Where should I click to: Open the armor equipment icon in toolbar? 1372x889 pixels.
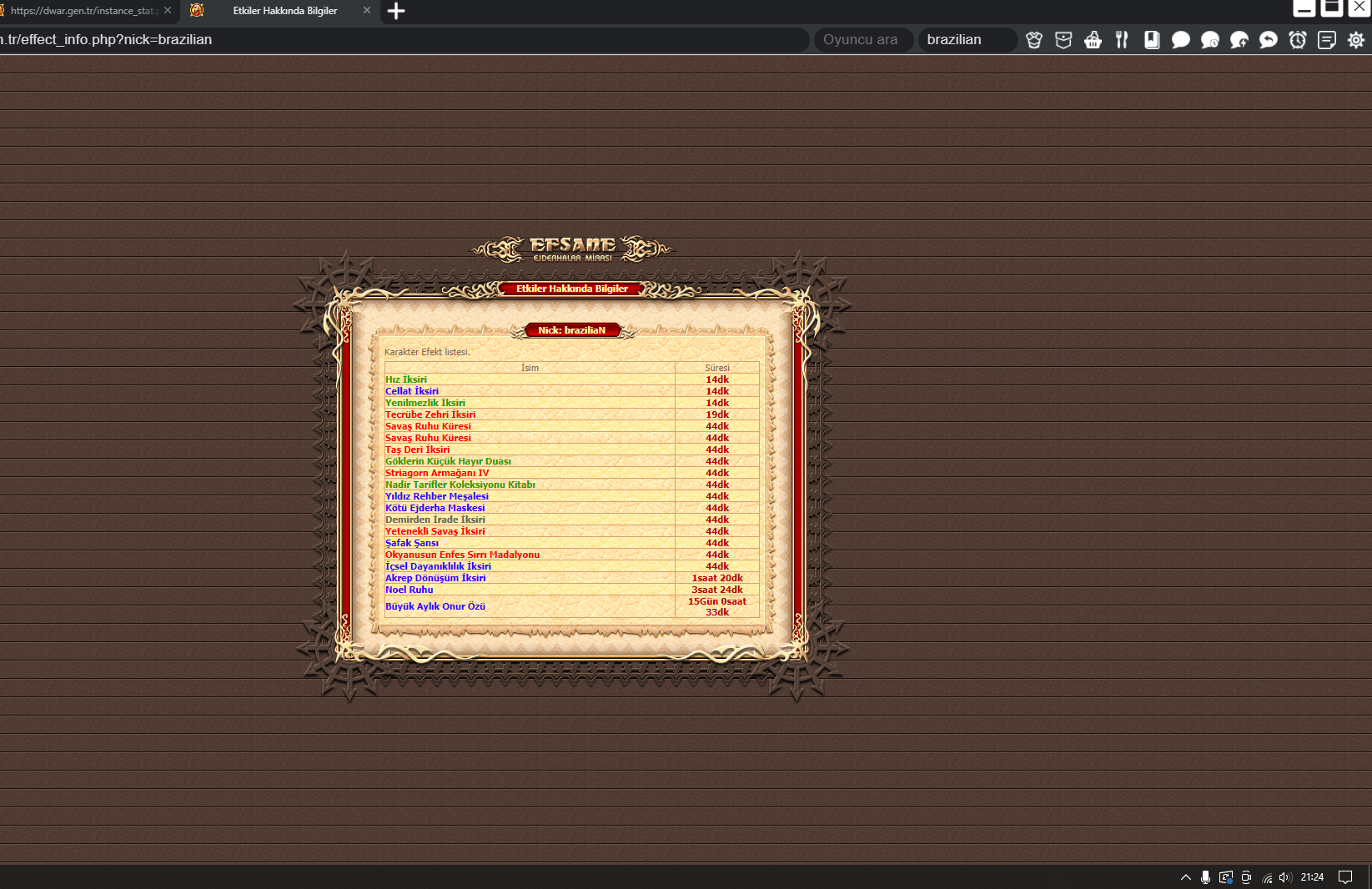(1034, 40)
